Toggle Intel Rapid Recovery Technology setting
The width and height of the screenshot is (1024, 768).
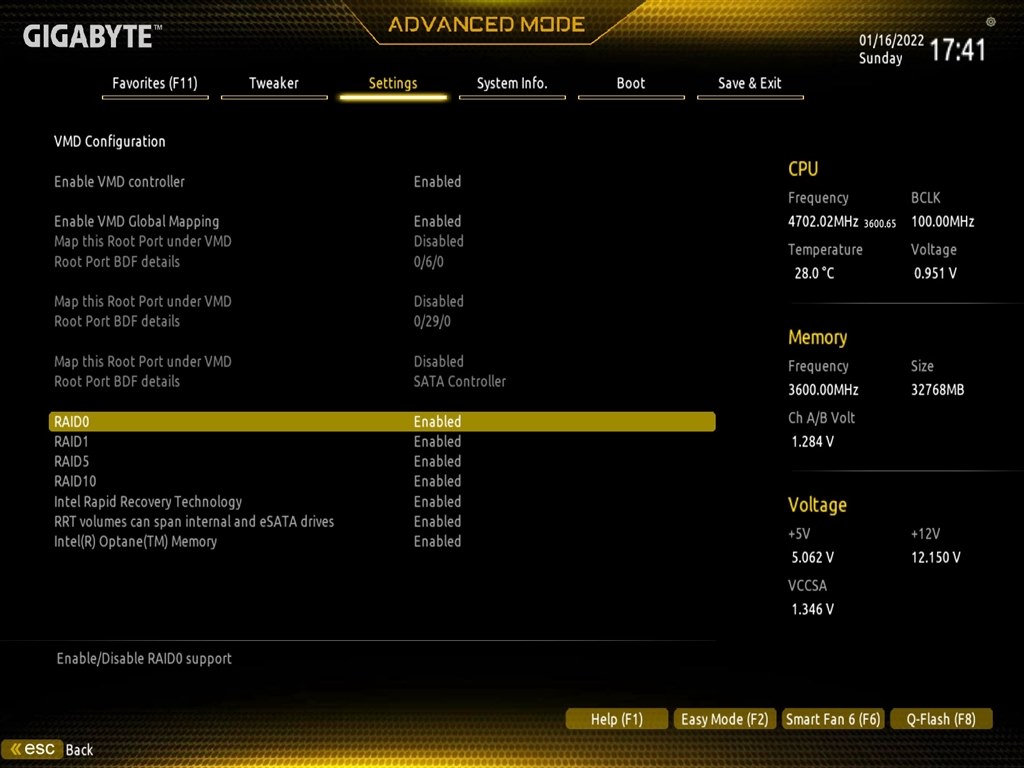point(437,502)
